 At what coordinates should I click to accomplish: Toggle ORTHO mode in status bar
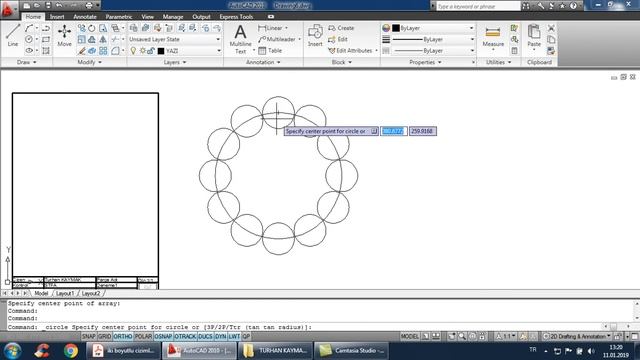[x=123, y=337]
